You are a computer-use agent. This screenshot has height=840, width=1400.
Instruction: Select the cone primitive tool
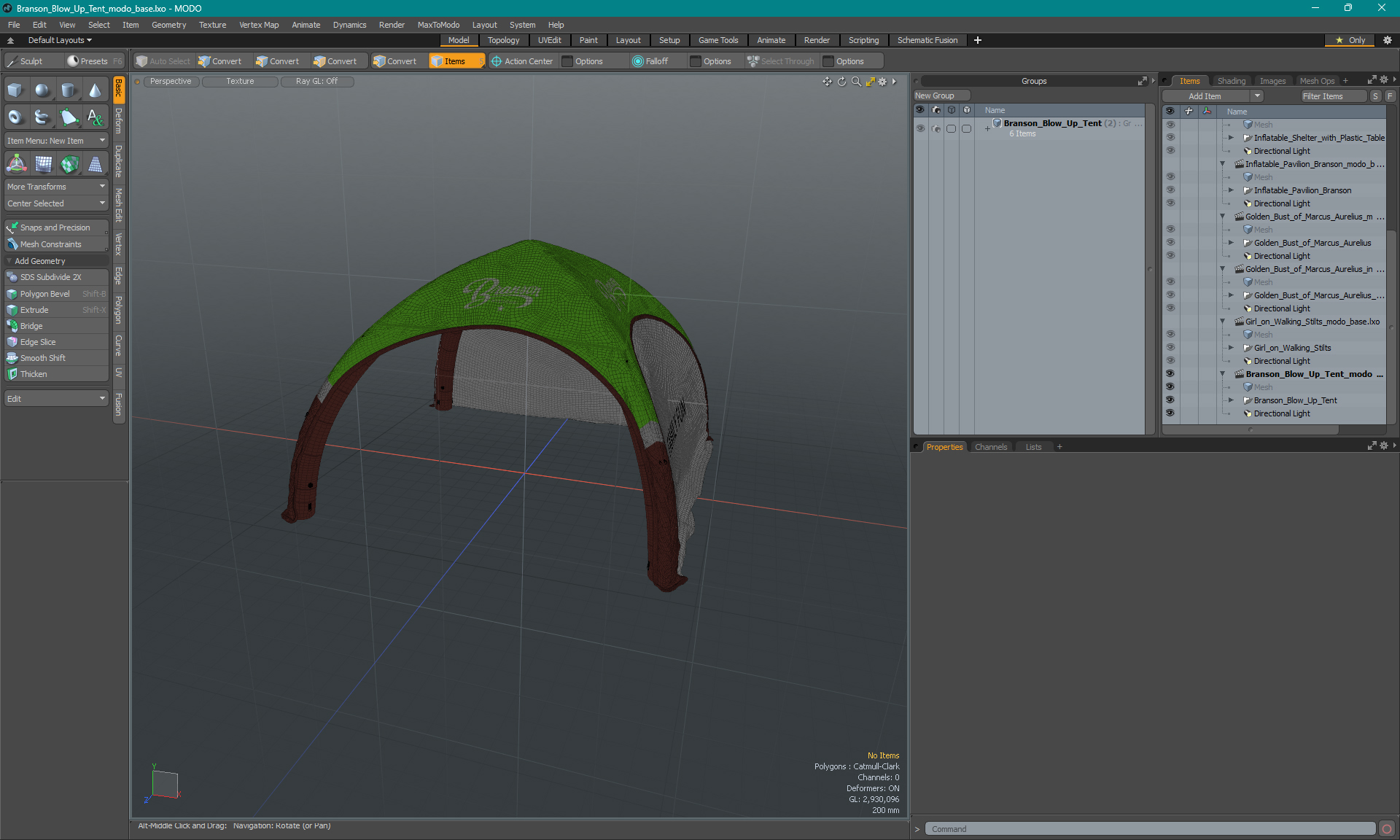click(95, 90)
